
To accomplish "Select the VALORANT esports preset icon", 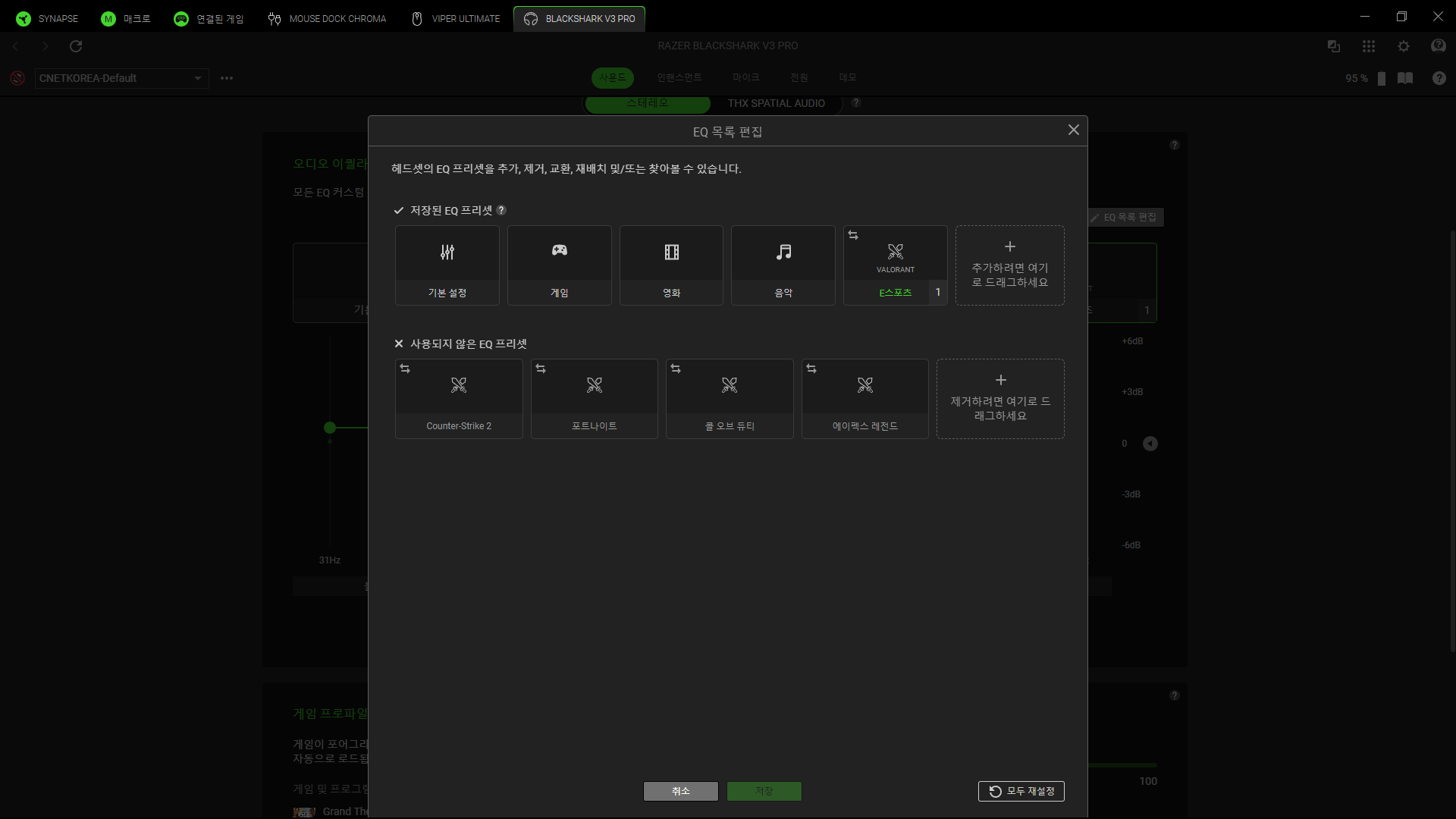I will (x=896, y=252).
